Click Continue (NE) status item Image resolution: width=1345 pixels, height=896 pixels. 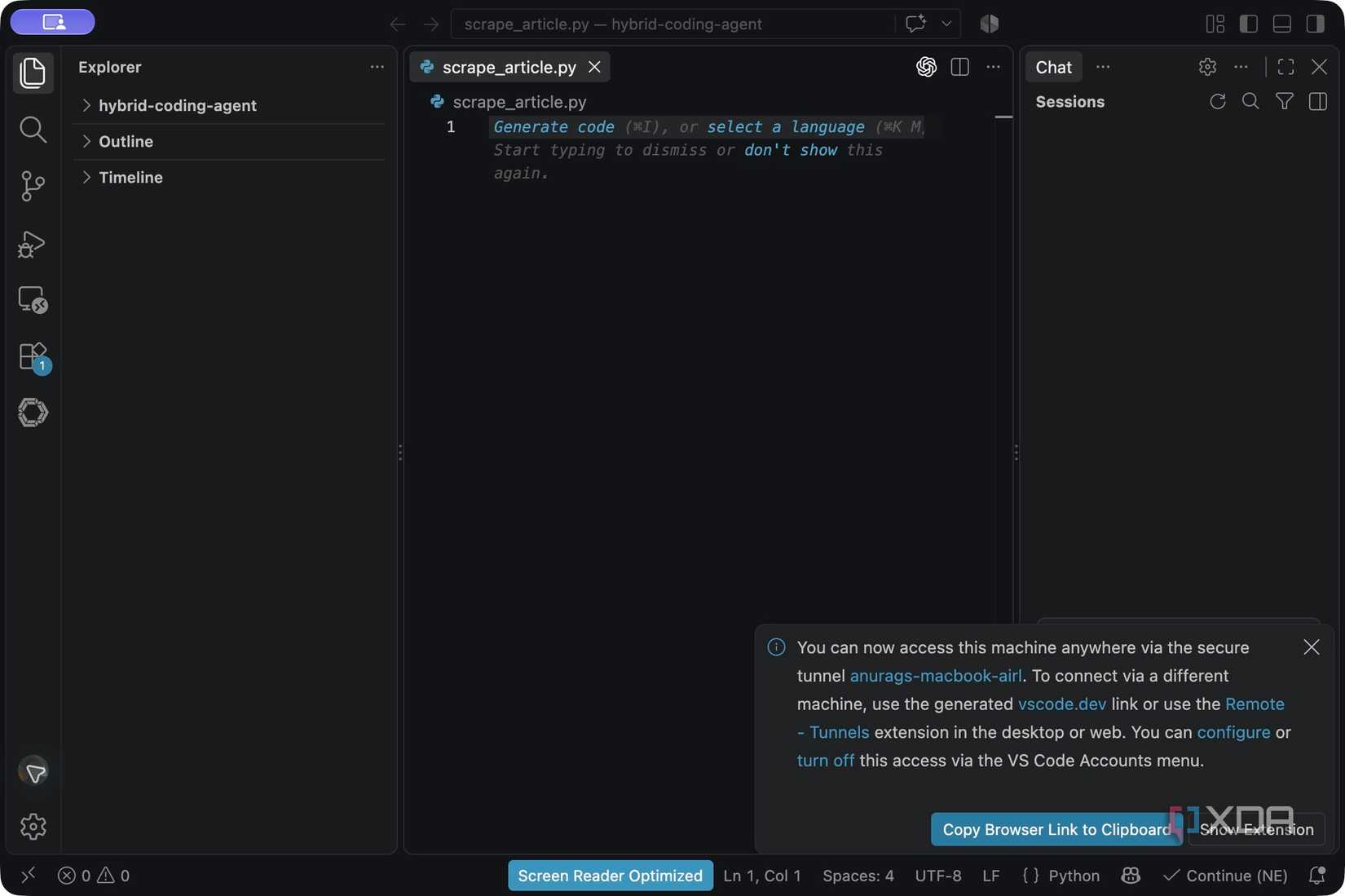[1225, 876]
